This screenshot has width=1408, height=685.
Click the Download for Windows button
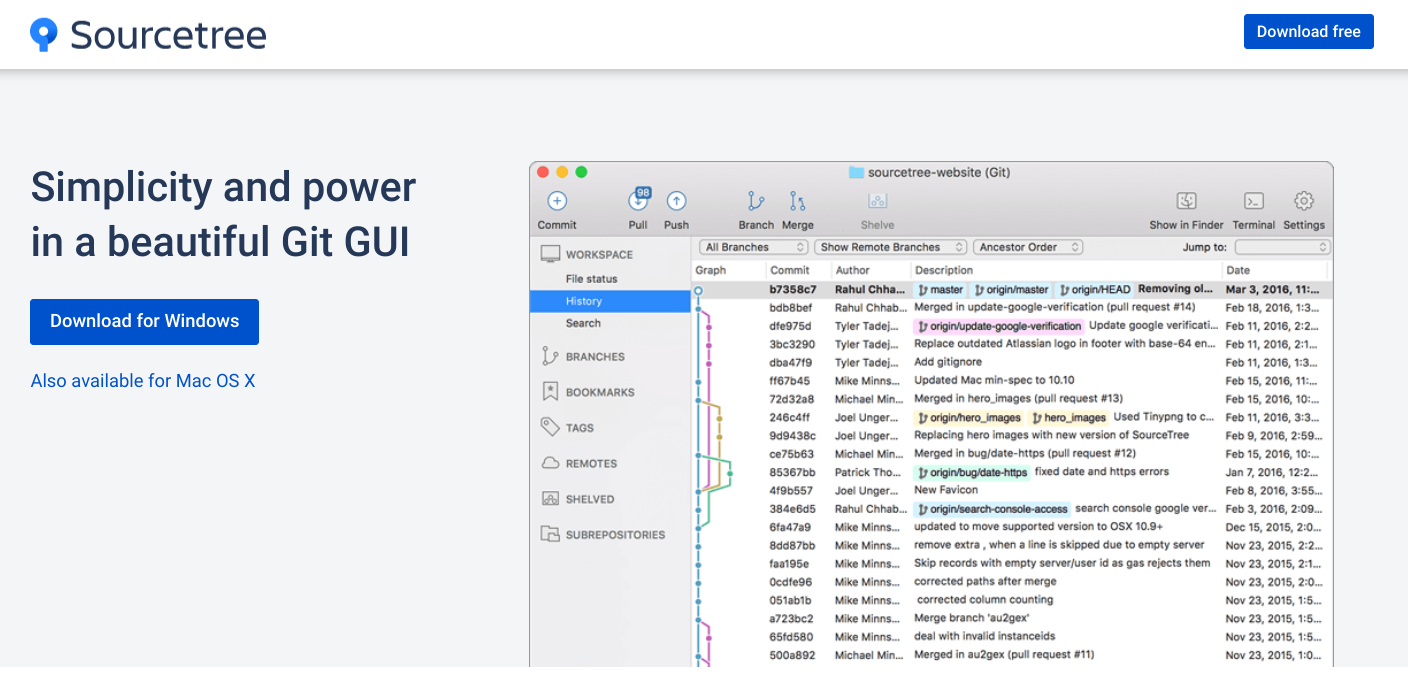pos(144,322)
